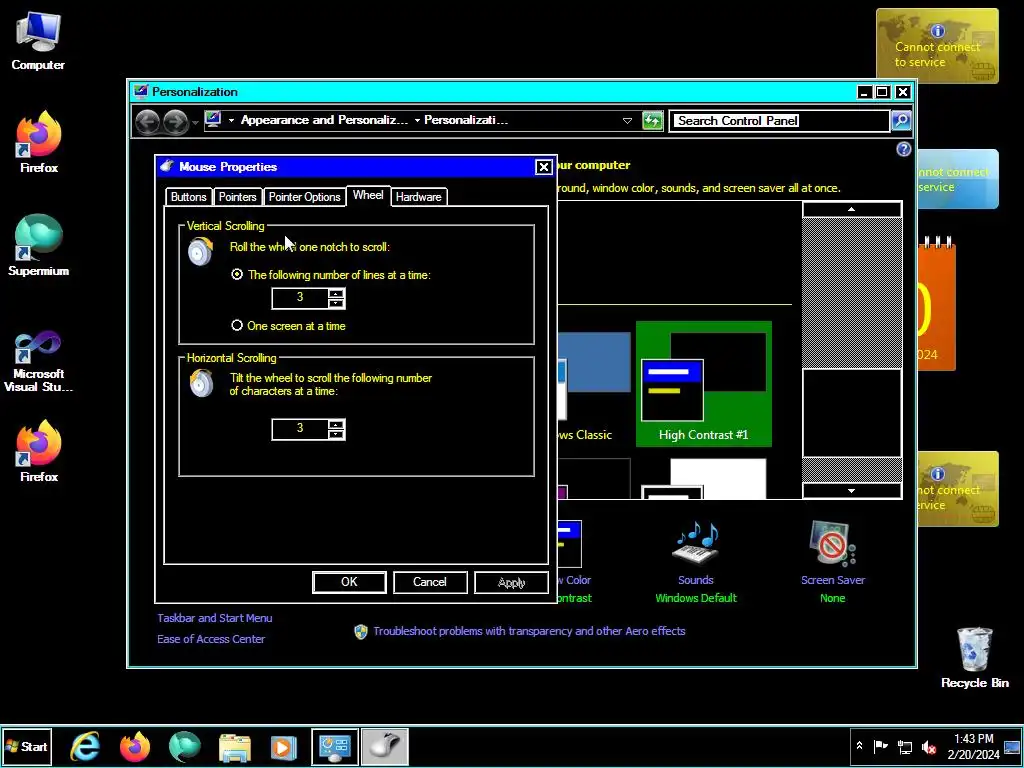Select 'The following number of lines' radio button
Image resolution: width=1024 pixels, height=768 pixels.
coord(237,275)
